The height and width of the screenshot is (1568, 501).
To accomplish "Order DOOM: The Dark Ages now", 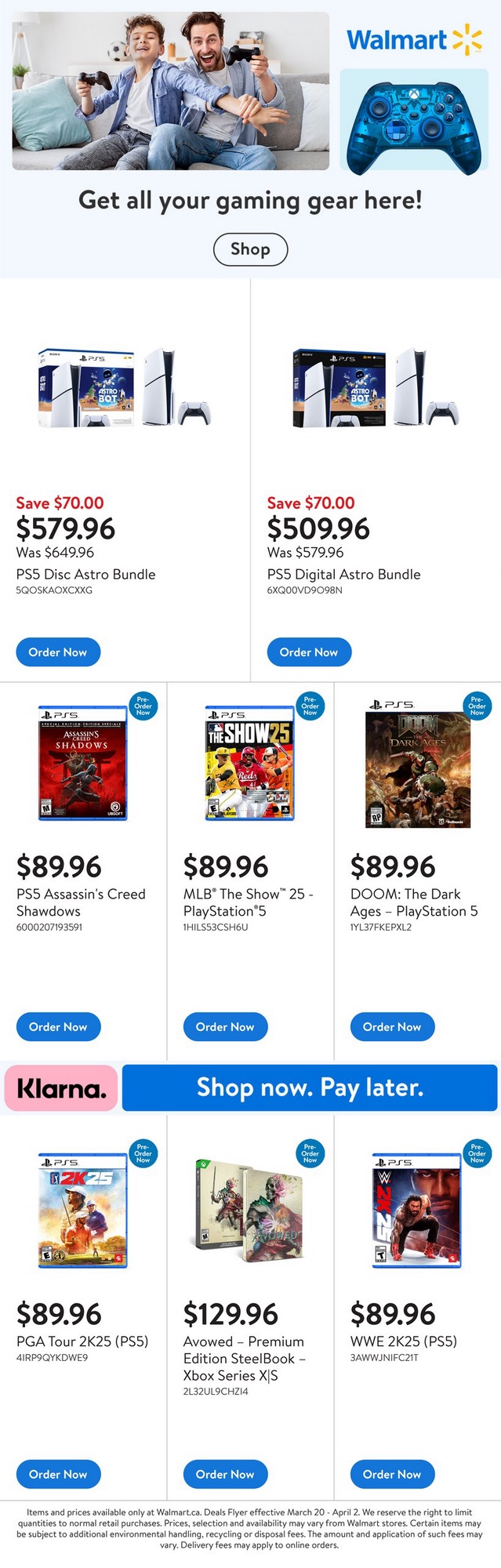I will click(x=392, y=1026).
